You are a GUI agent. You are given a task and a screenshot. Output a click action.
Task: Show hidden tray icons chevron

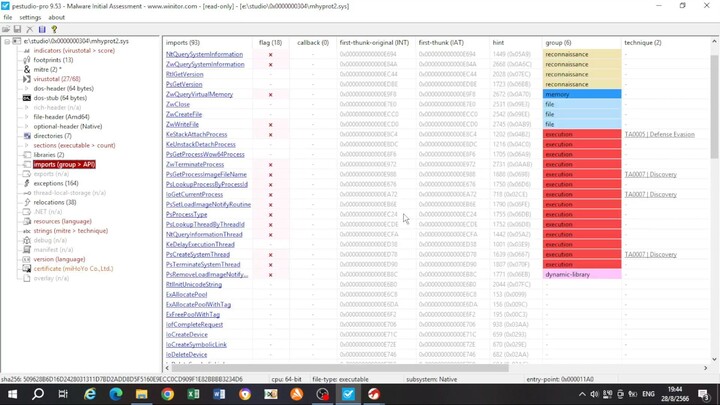tap(582, 394)
